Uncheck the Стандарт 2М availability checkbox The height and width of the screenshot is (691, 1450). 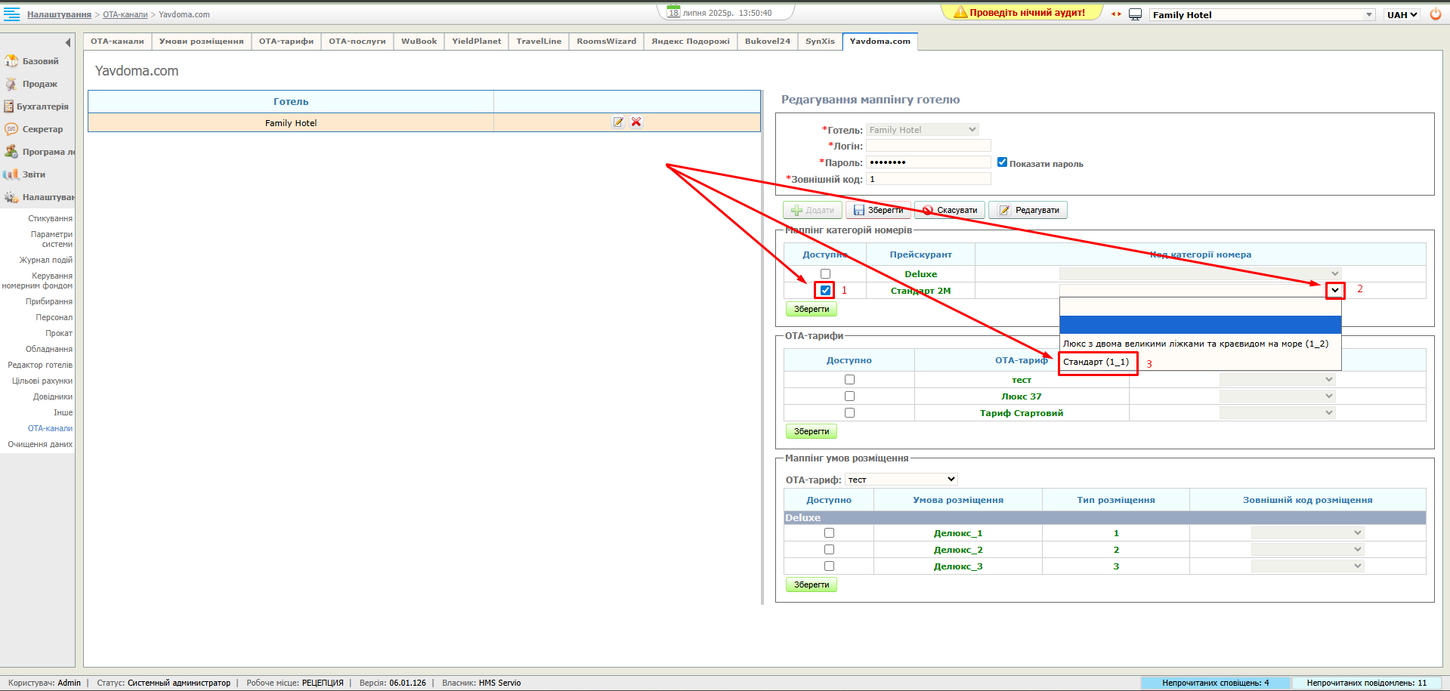[x=825, y=290]
